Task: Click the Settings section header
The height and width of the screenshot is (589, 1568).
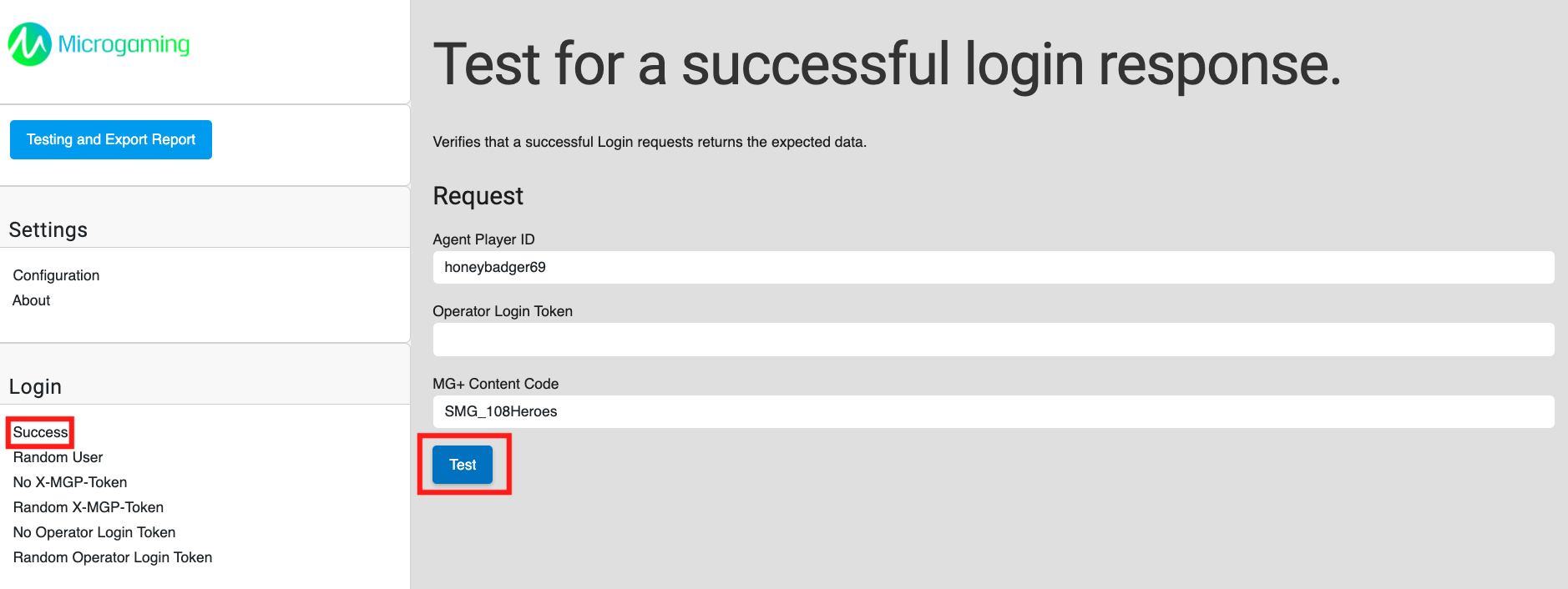Action: click(48, 230)
